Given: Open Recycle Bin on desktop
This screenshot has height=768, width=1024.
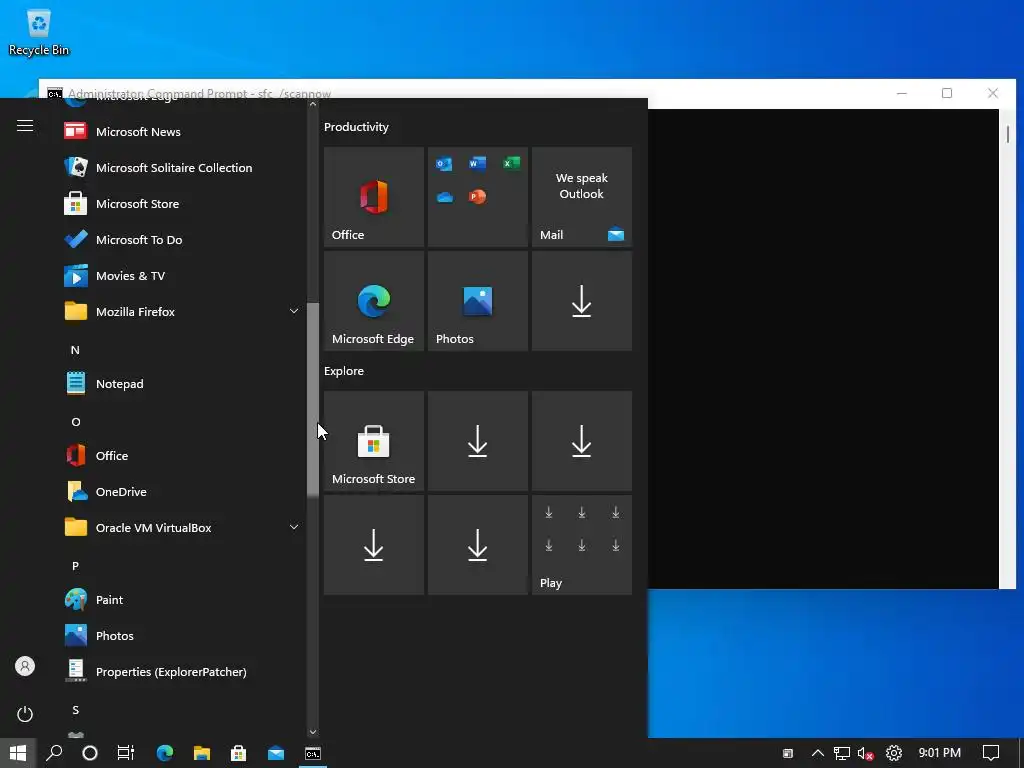Looking at the screenshot, I should 39,33.
